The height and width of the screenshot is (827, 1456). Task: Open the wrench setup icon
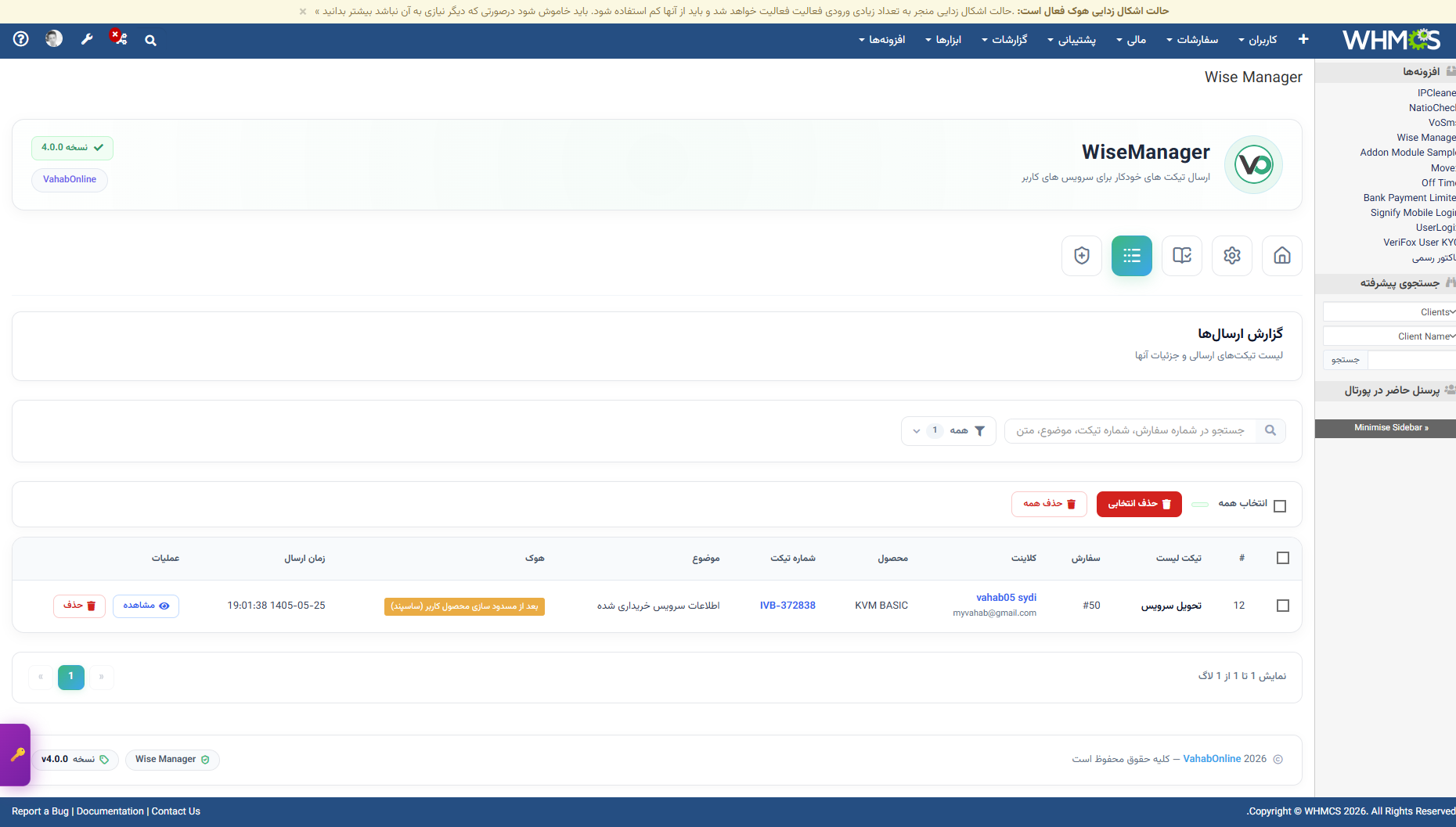coord(87,39)
